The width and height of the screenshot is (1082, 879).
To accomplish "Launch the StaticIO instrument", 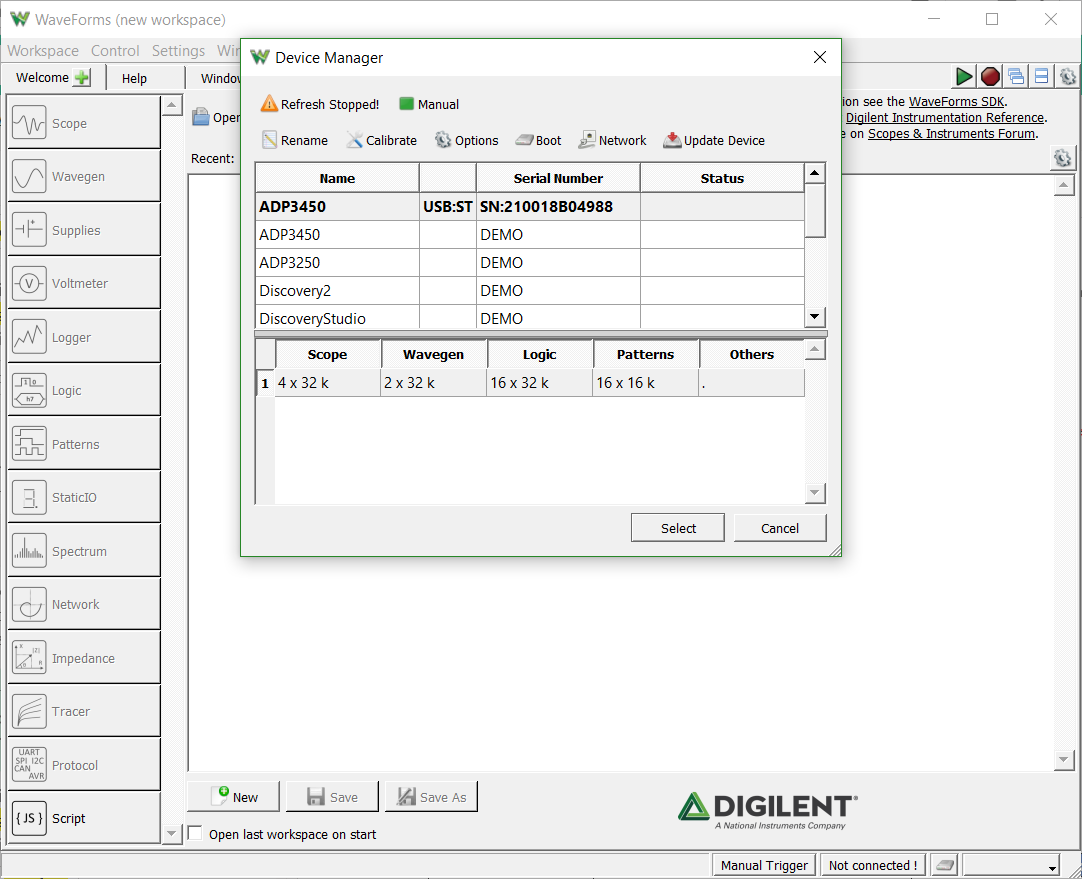I will 83,497.
